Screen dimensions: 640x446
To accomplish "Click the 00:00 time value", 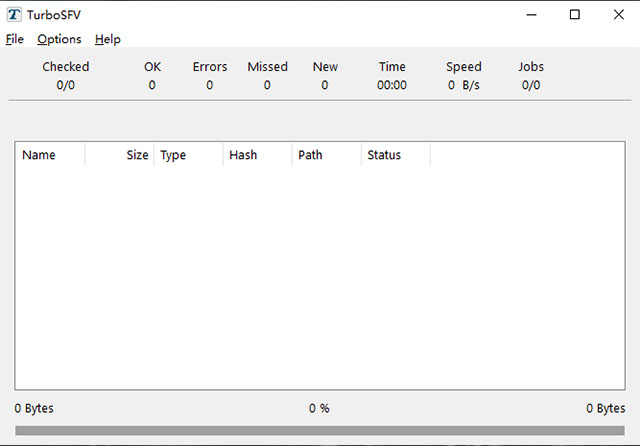I will (392, 85).
